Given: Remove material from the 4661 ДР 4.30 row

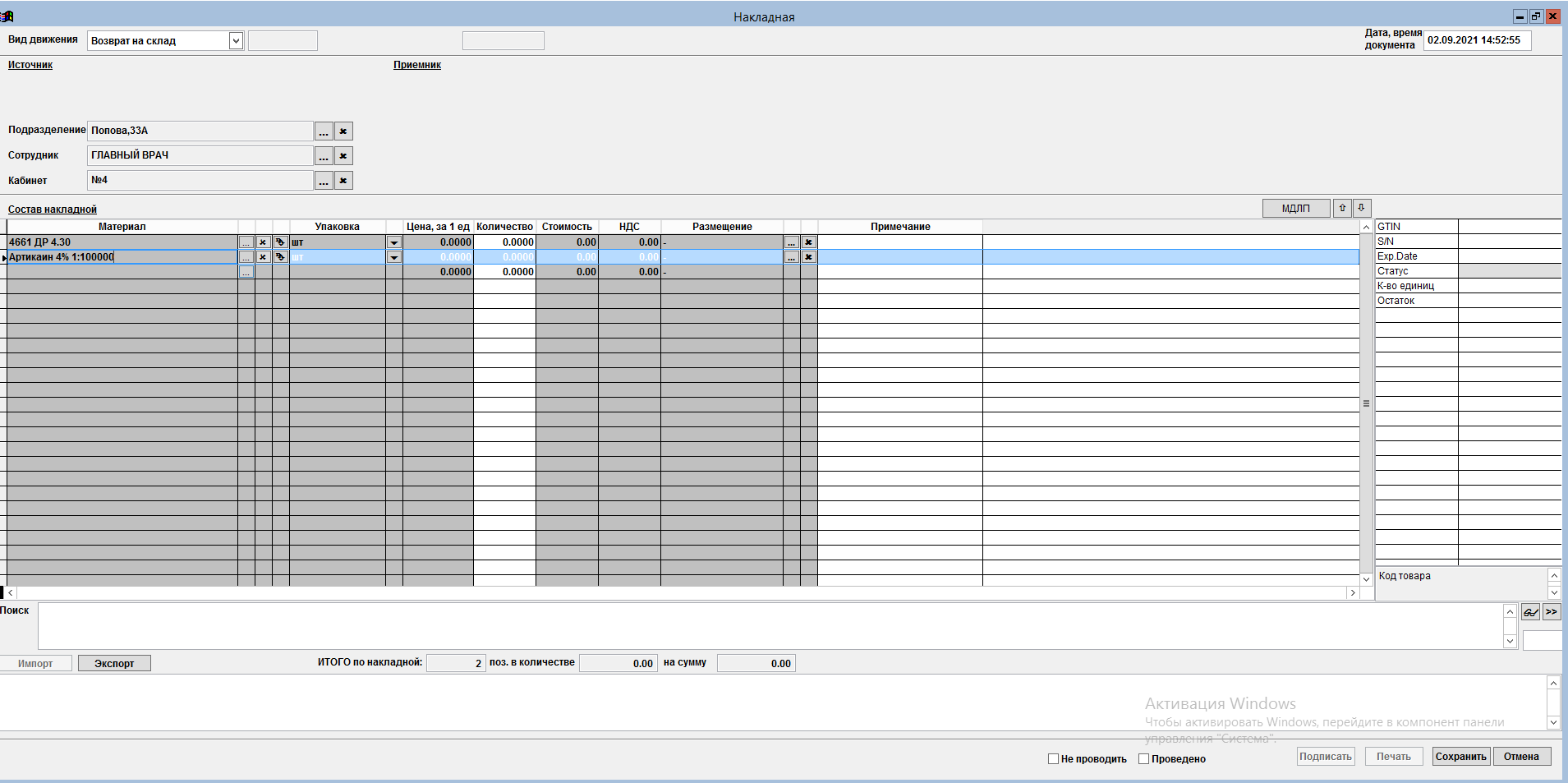Looking at the screenshot, I should 263,242.
